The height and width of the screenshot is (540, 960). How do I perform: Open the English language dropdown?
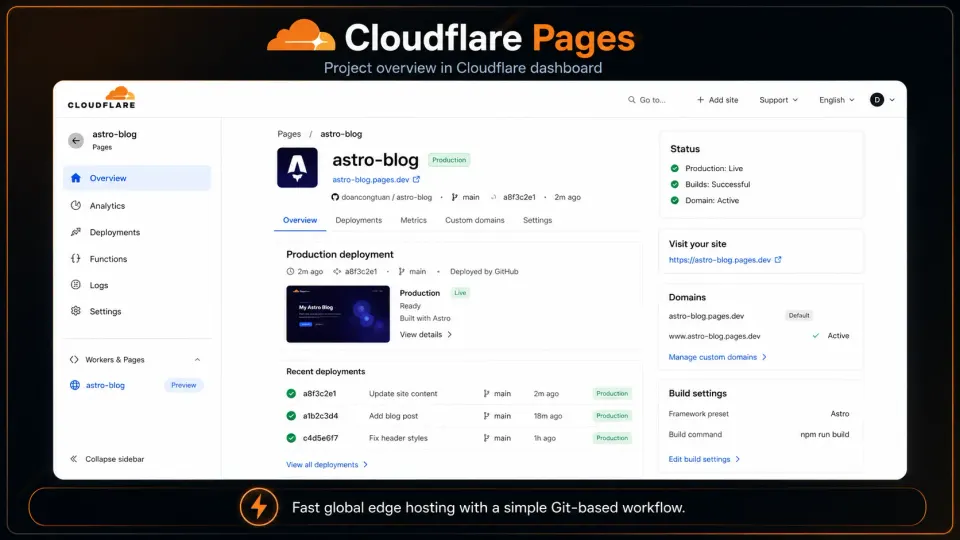pyautogui.click(x=836, y=100)
